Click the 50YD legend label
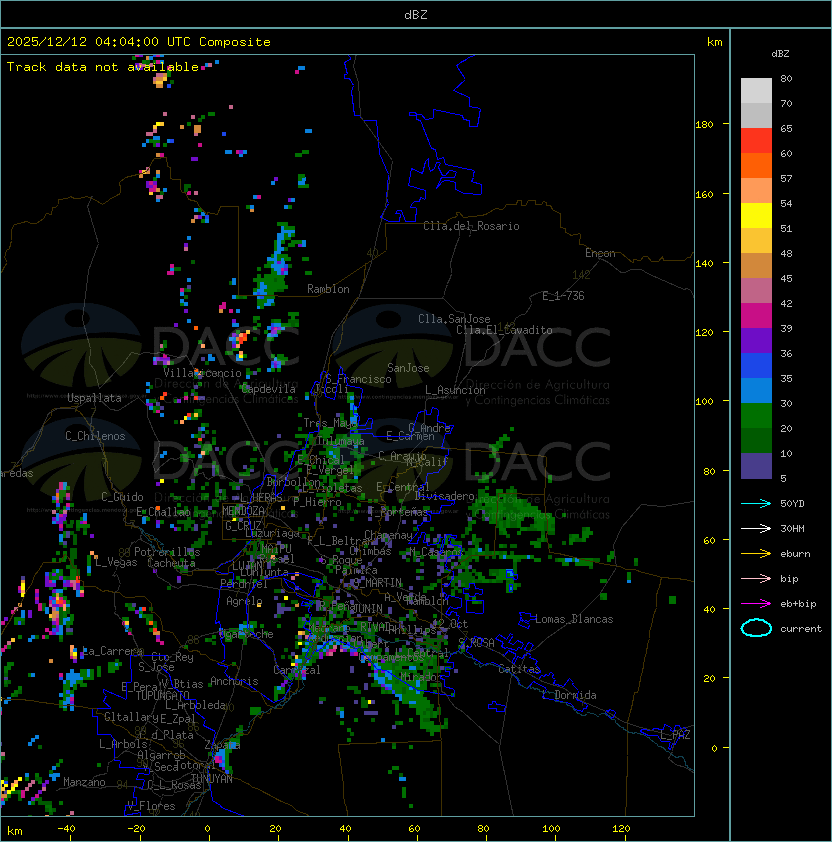Image resolution: width=832 pixels, height=842 pixels. (792, 503)
